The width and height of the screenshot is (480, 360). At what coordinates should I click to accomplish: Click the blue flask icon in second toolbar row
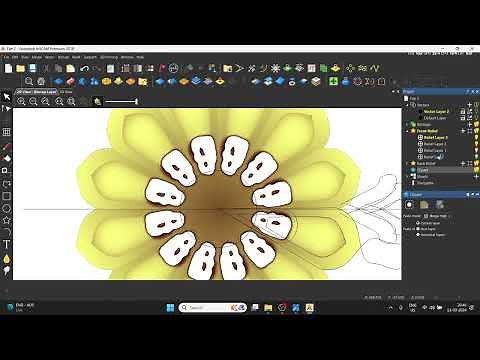[346, 81]
